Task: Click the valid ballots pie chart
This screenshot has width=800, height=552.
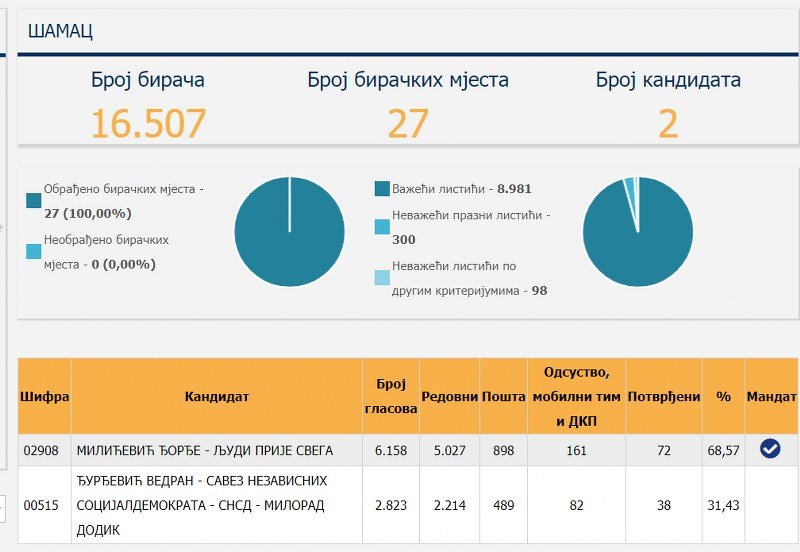Action: pyautogui.click(x=637, y=231)
